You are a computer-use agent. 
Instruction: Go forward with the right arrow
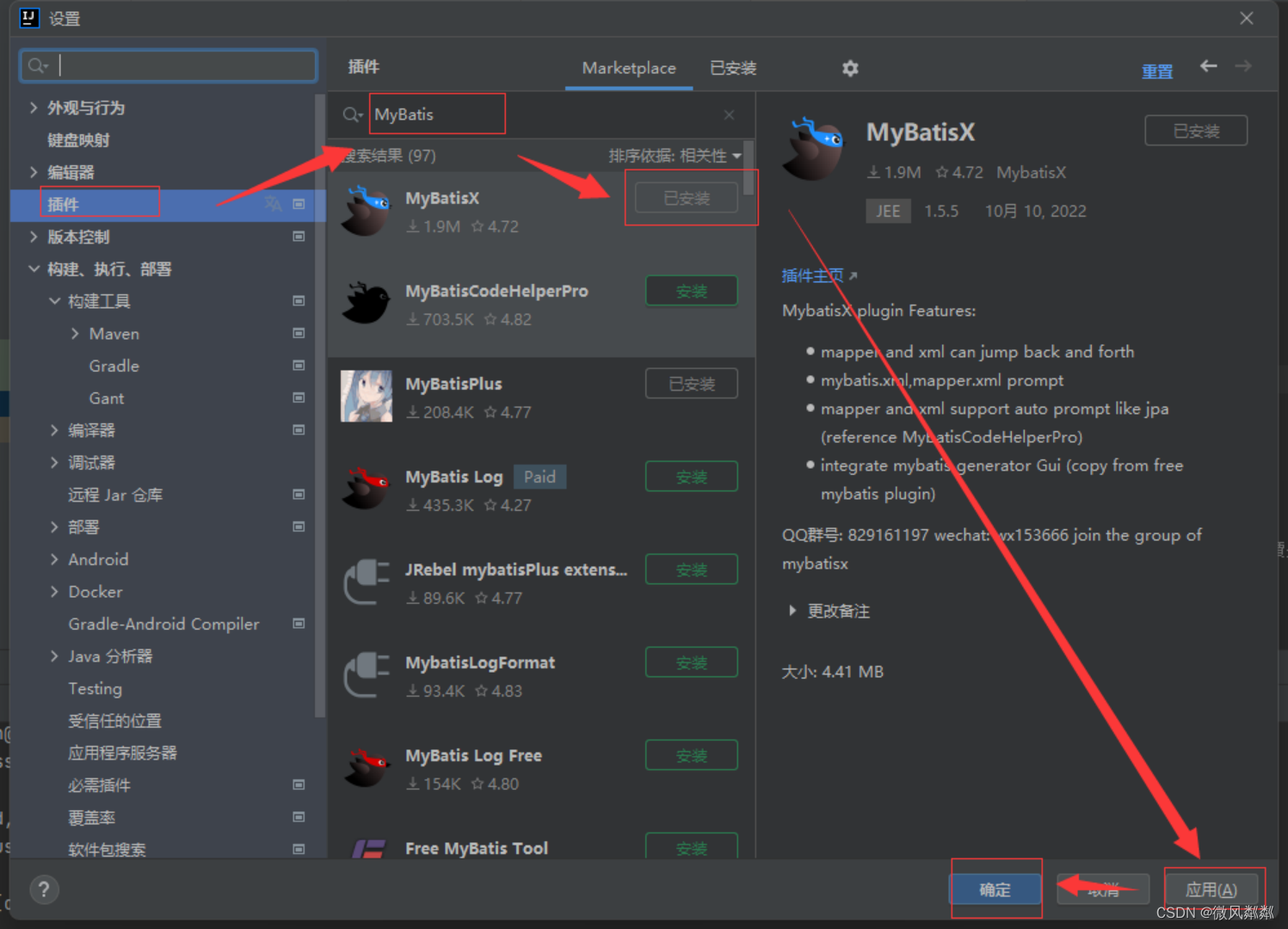click(1243, 66)
